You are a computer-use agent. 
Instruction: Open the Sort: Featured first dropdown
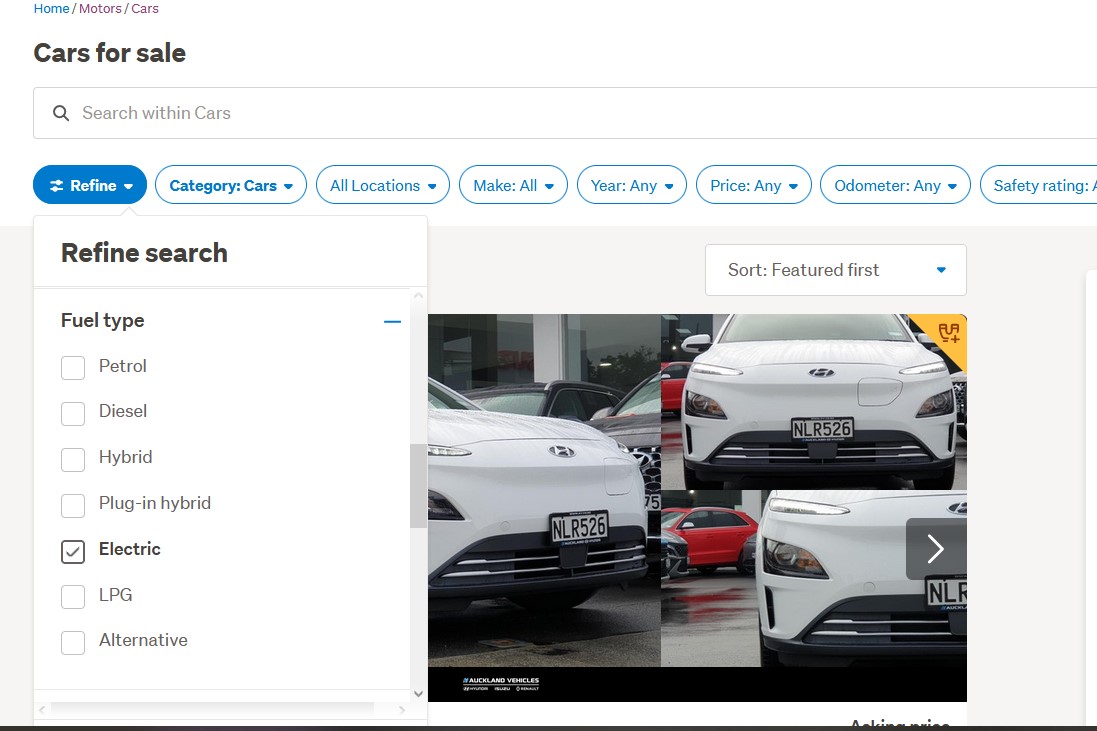[x=835, y=270]
